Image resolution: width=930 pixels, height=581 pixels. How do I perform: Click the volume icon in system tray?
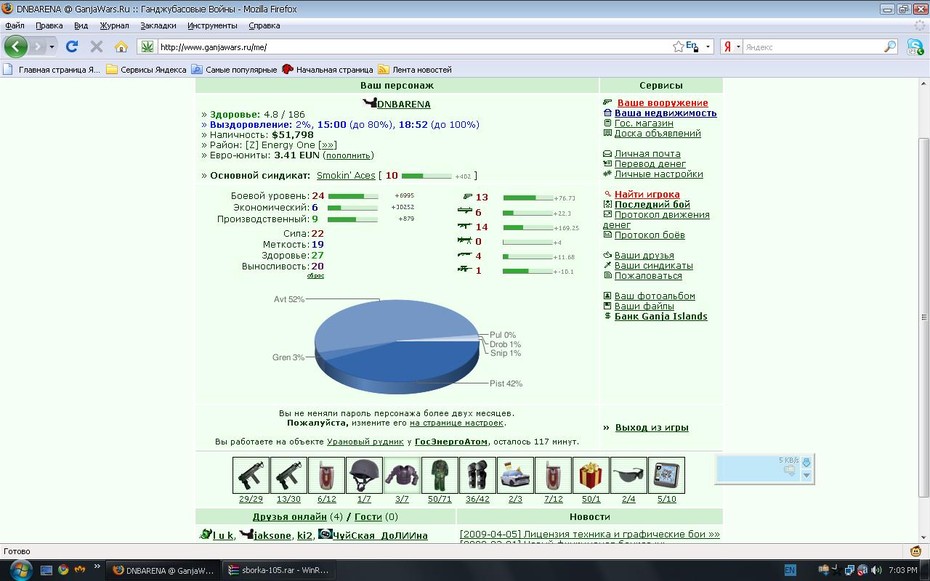point(876,570)
